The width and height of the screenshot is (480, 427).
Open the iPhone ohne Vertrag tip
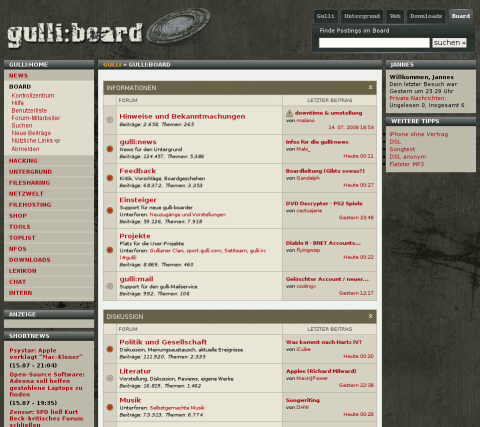pyautogui.click(x=419, y=134)
